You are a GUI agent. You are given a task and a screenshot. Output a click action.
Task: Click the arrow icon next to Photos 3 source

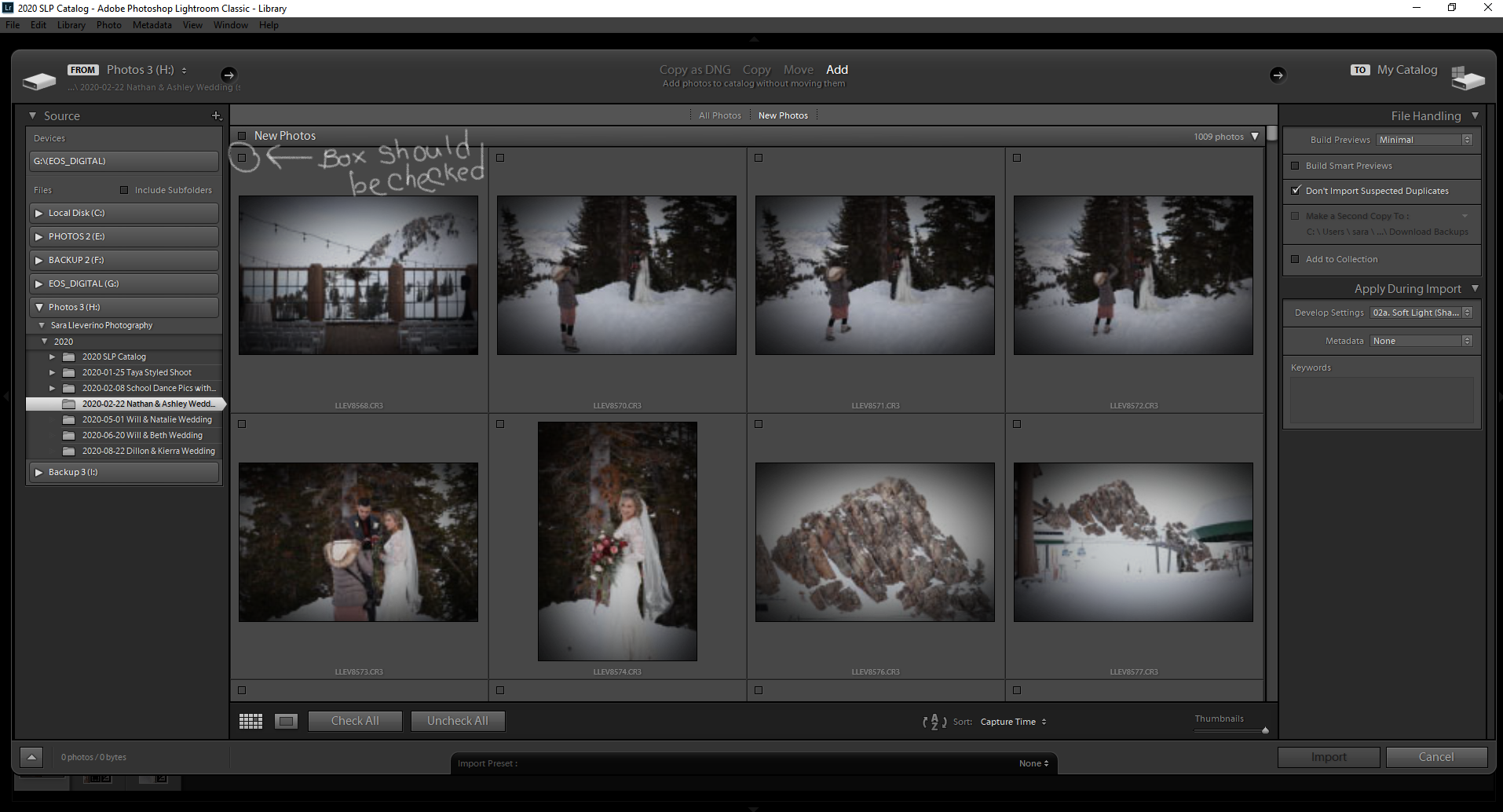pyautogui.click(x=229, y=75)
